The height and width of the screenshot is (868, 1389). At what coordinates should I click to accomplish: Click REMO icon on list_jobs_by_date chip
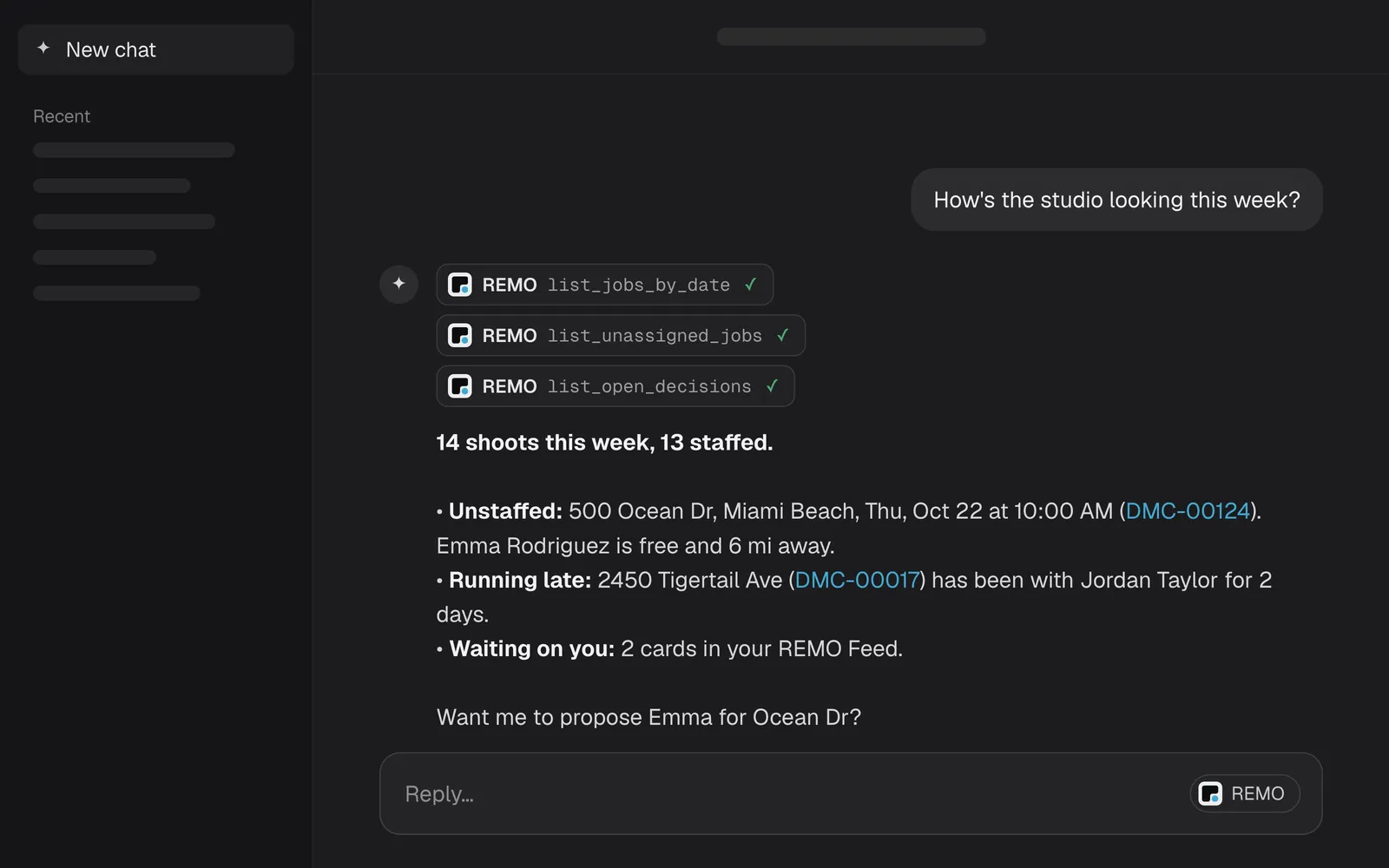tap(459, 285)
